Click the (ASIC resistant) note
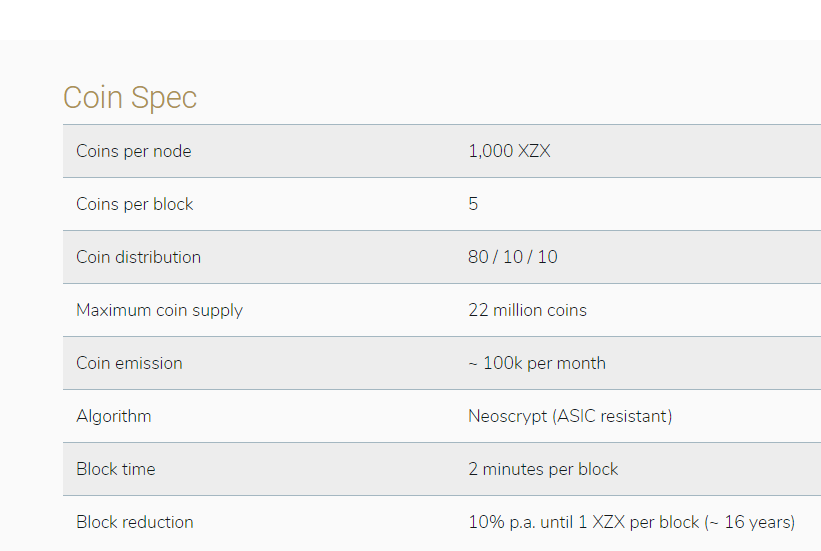 [x=612, y=416]
